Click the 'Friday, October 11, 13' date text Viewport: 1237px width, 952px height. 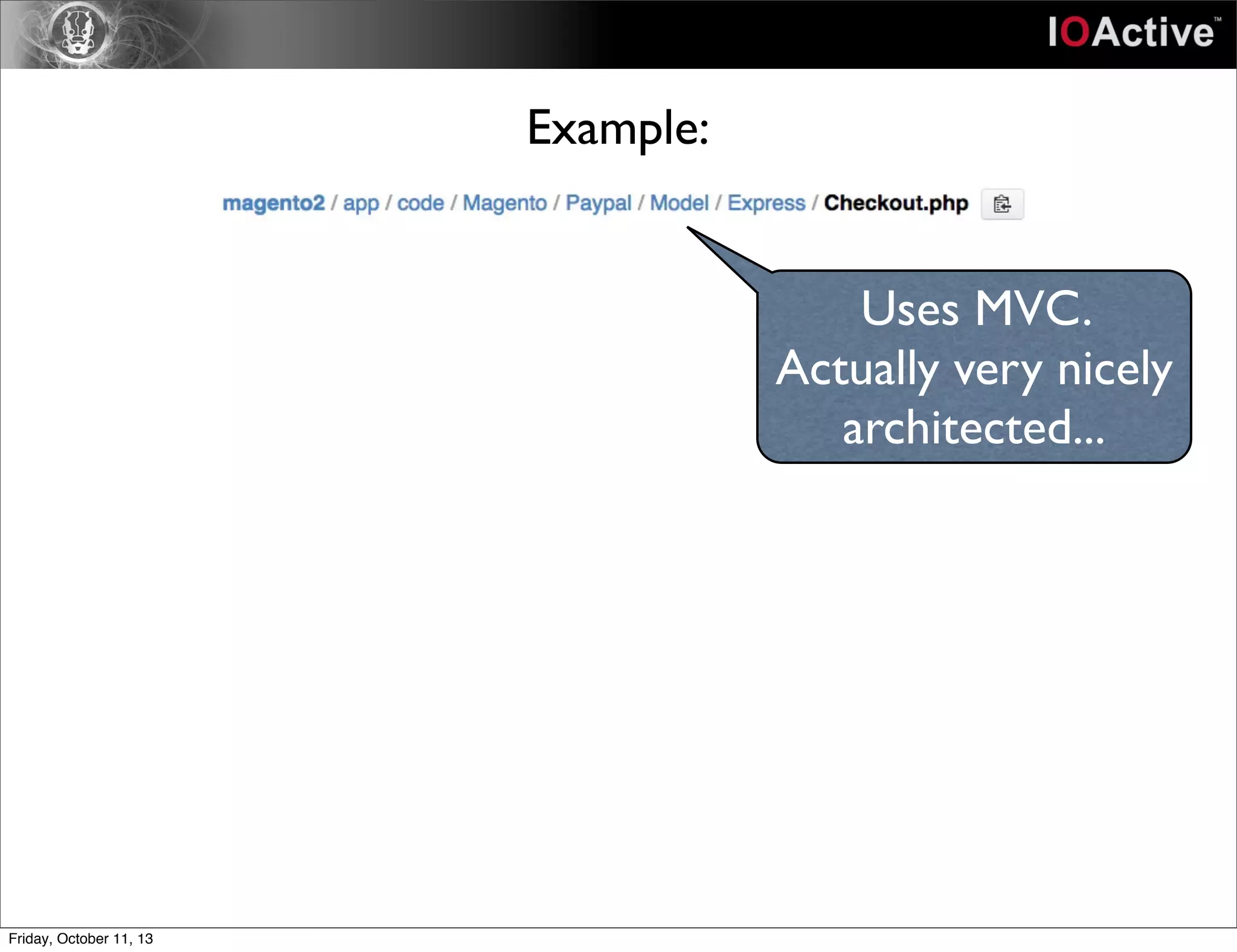(81, 939)
